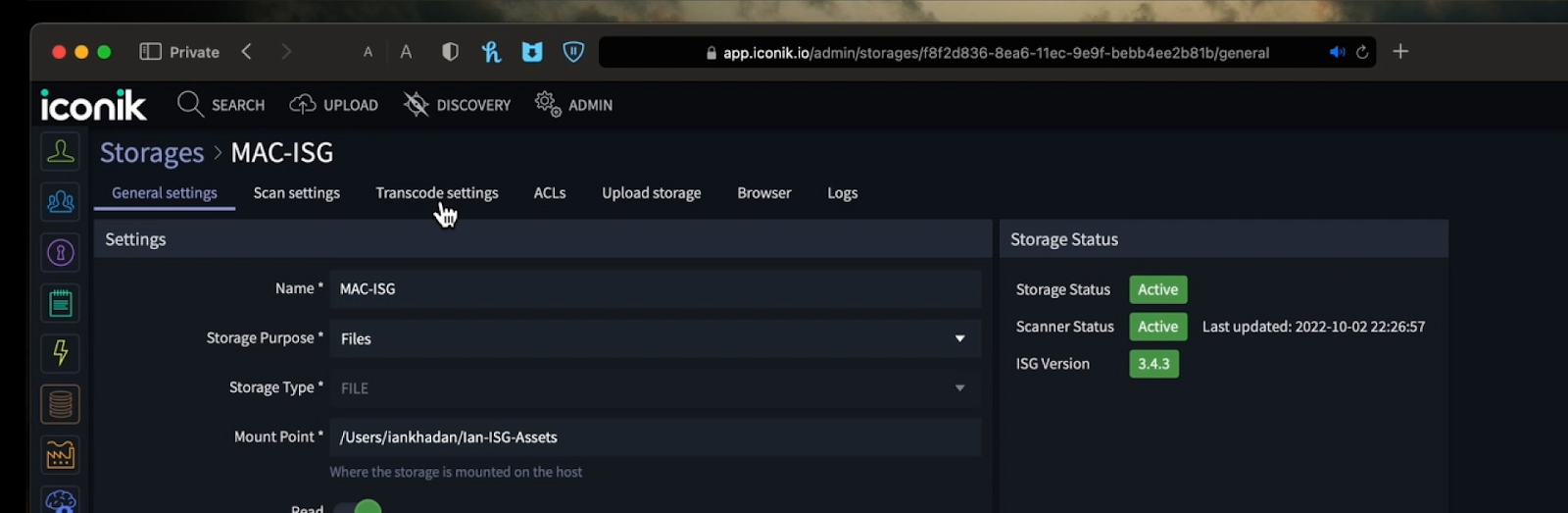Toggle the Read switch

coord(358,508)
